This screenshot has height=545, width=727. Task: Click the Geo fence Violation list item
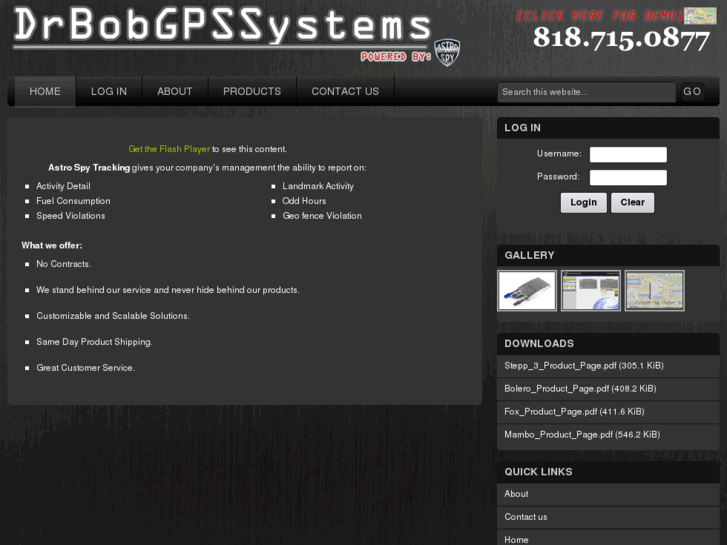coord(322,216)
